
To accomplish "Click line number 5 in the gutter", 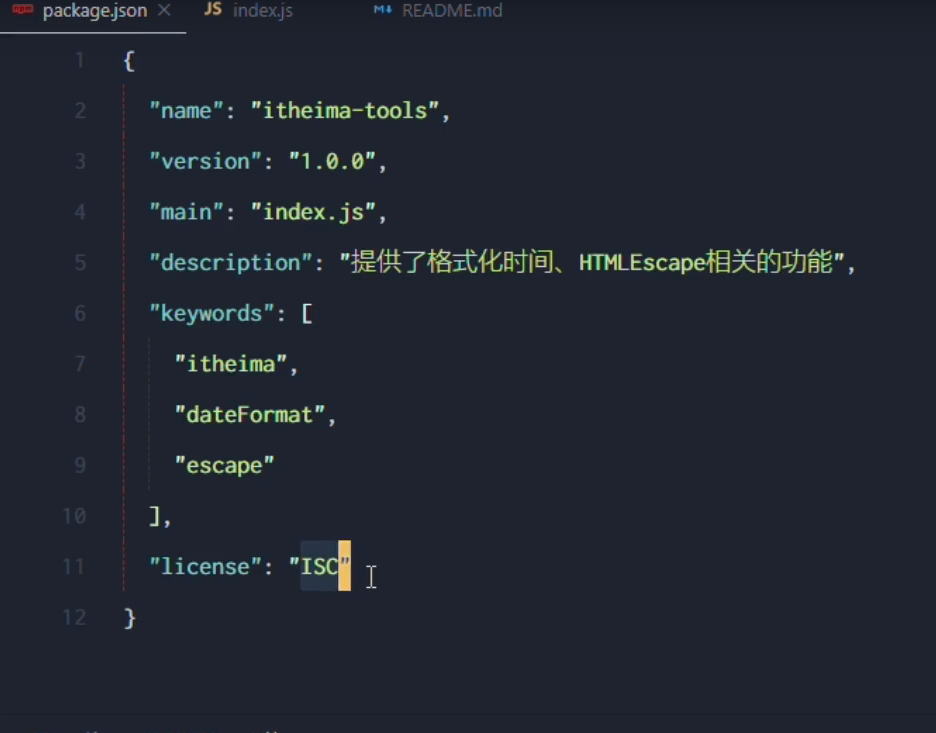I will pos(80,263).
